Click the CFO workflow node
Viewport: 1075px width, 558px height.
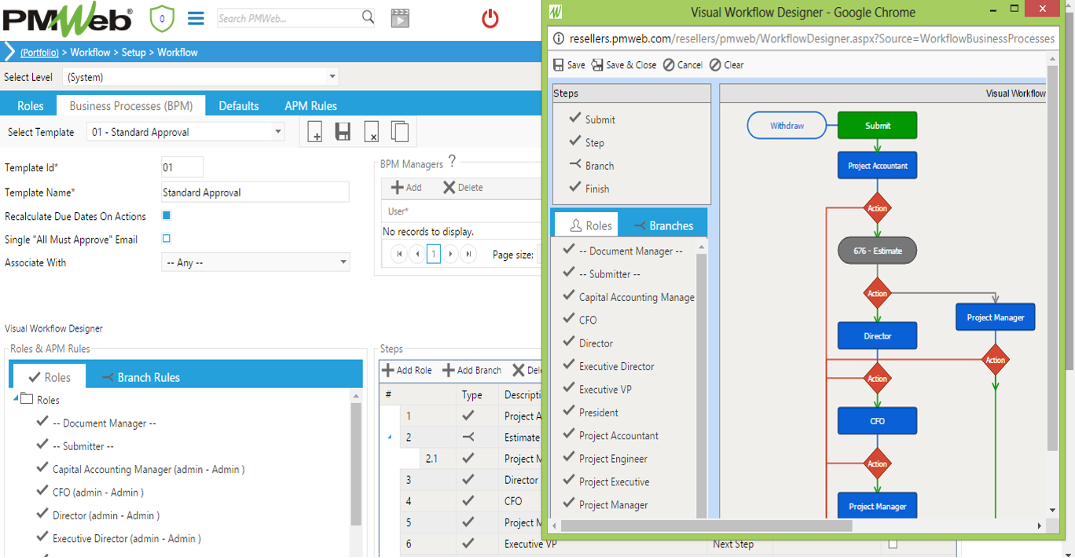click(877, 421)
